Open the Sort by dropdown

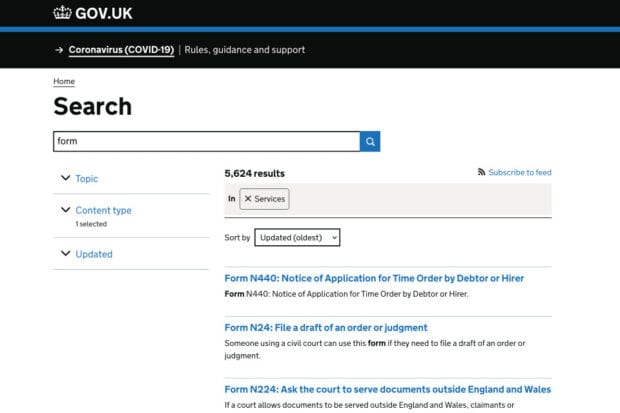[297, 237]
